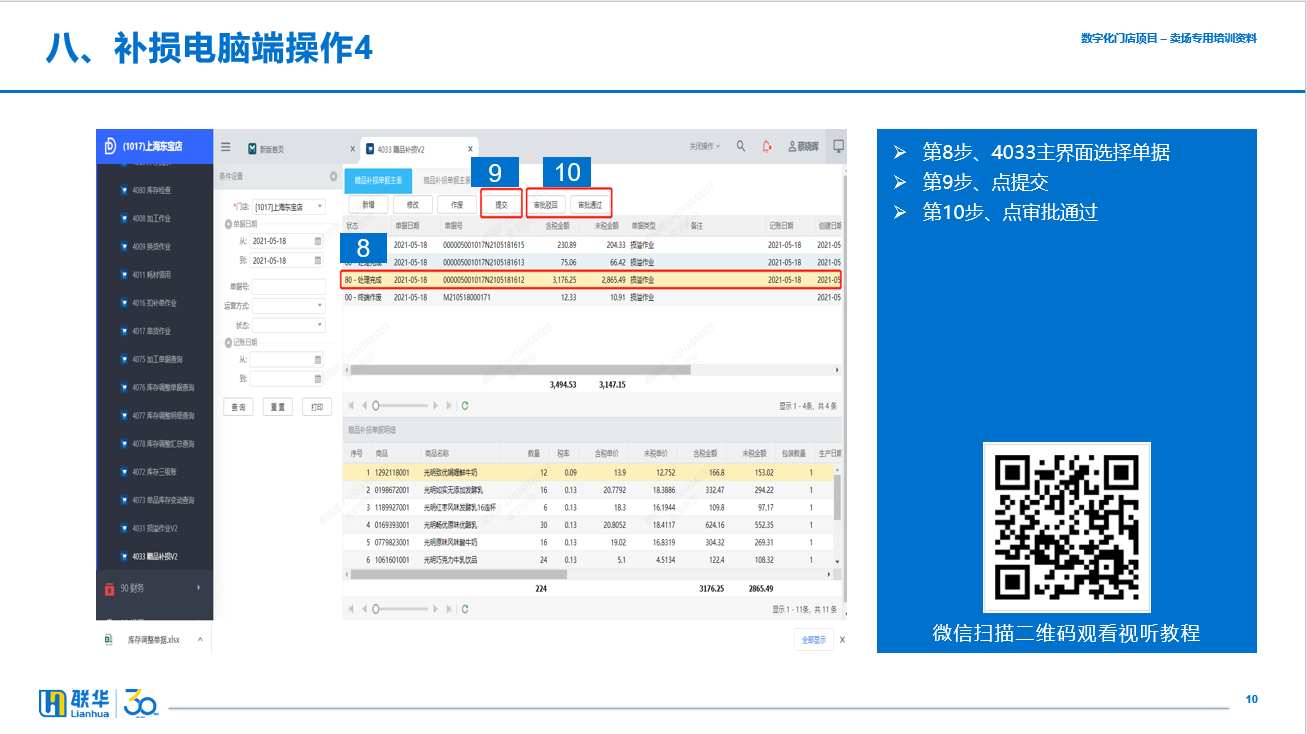
Task: Go to last page in upper pager
Action: pyautogui.click(x=447, y=406)
